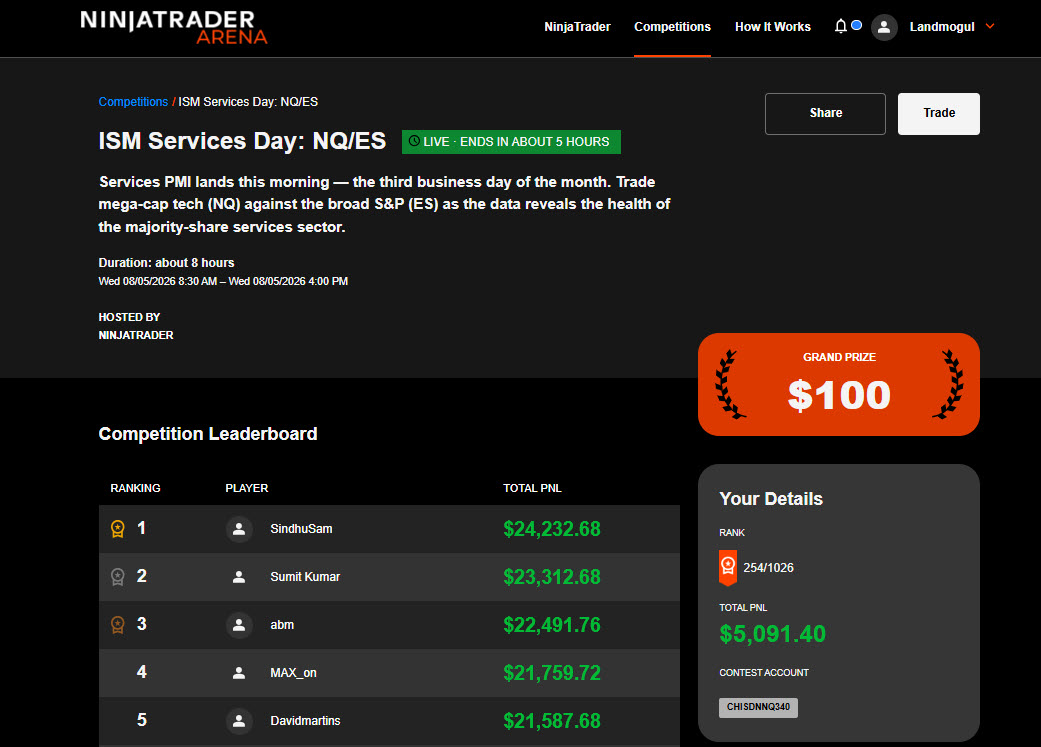This screenshot has height=747, width=1041.
Task: Click the user avatar icon in header
Action: tap(884, 27)
